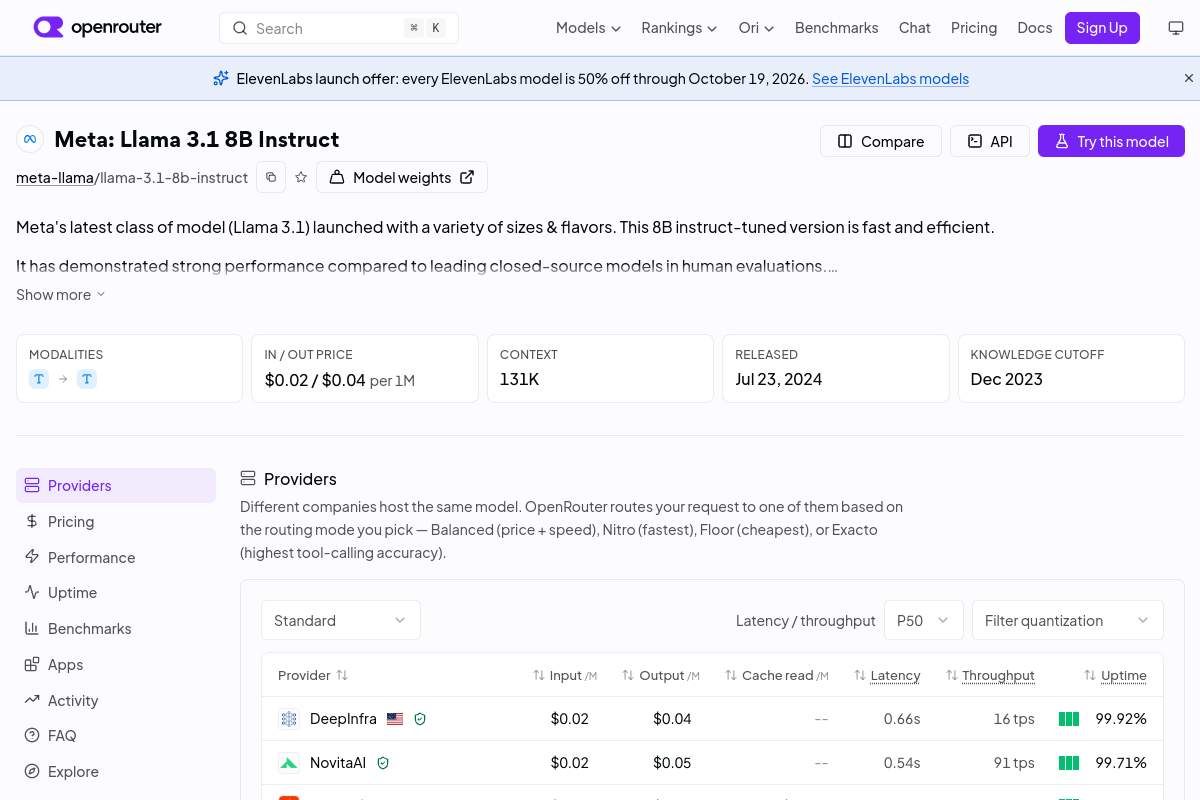Click the green shield next to NovitaAI
This screenshot has width=1200, height=800.
coord(383,763)
